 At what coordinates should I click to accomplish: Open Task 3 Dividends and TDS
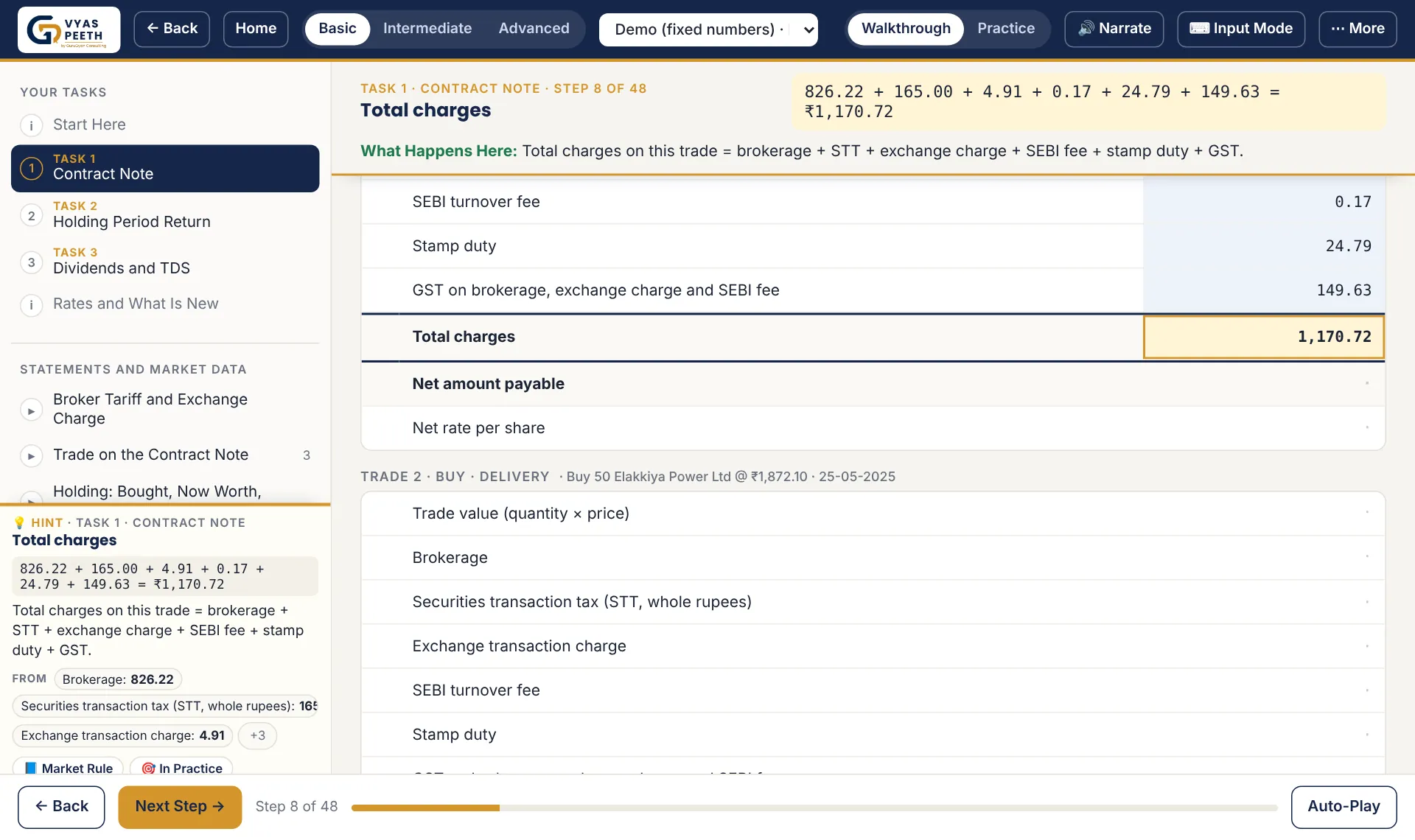[165, 262]
